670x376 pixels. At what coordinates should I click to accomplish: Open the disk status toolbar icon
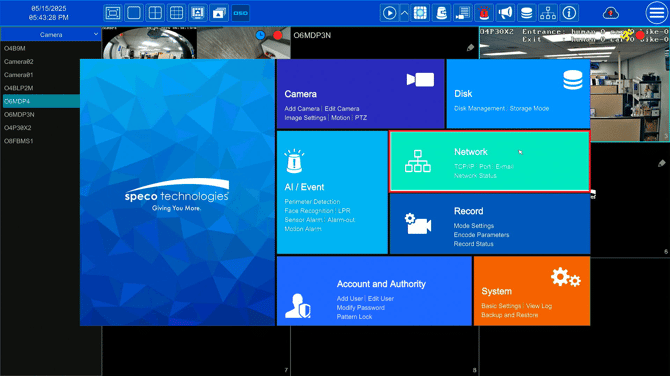coord(526,13)
